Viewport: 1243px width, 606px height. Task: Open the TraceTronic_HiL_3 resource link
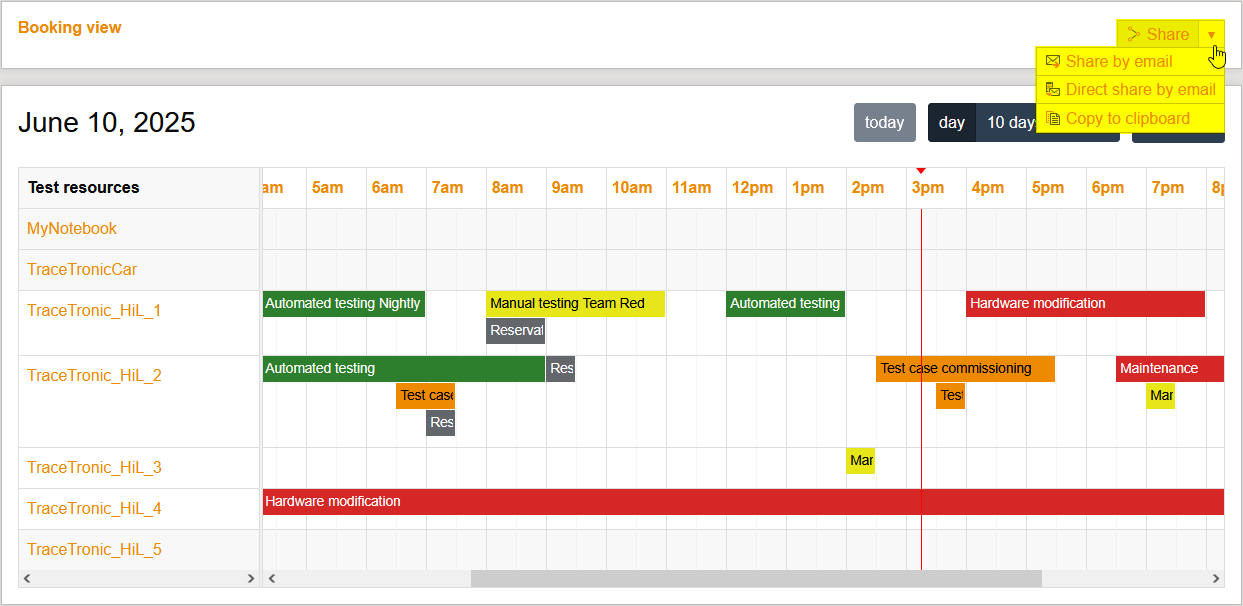tap(94, 468)
